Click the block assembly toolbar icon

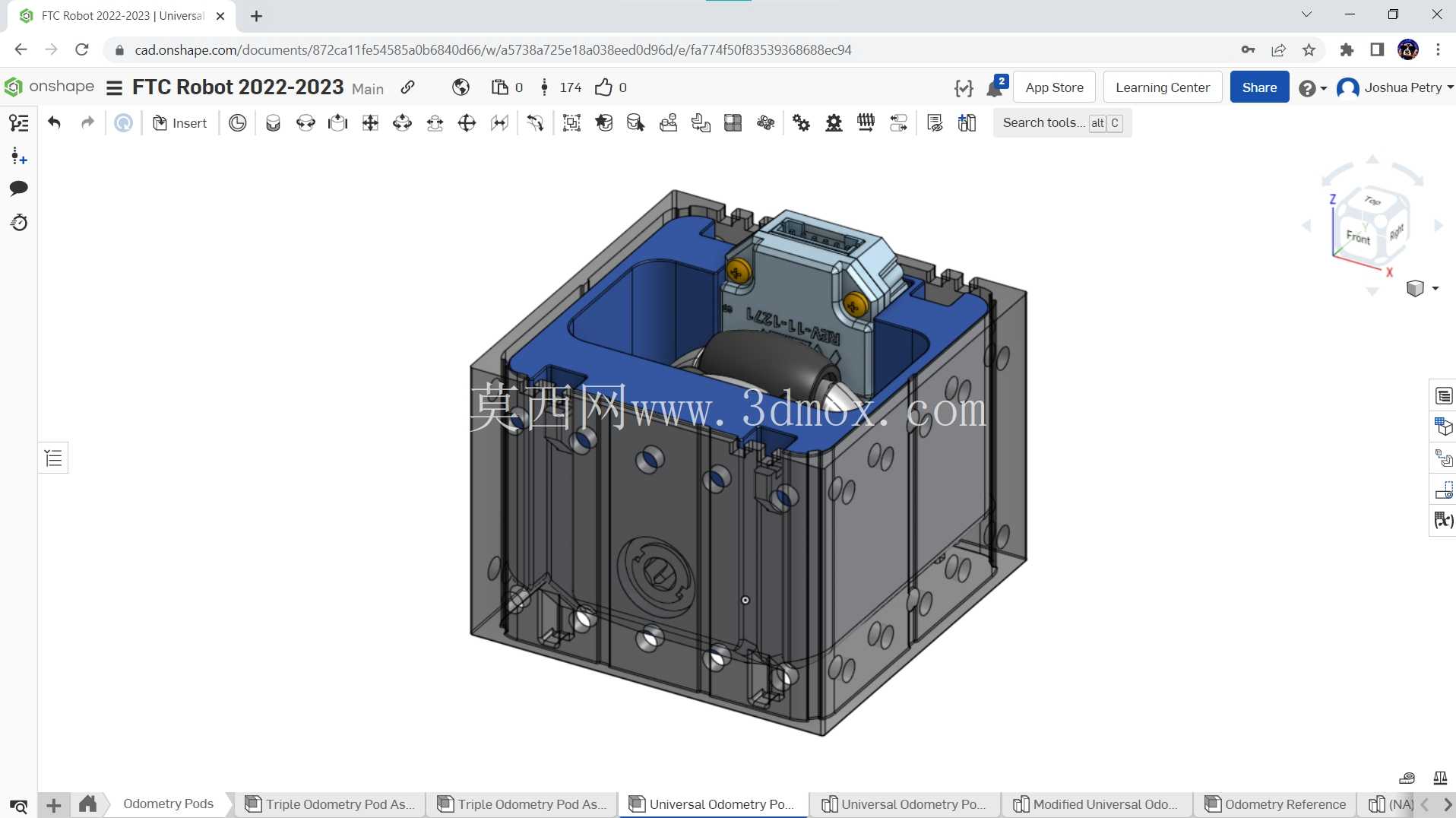point(669,123)
